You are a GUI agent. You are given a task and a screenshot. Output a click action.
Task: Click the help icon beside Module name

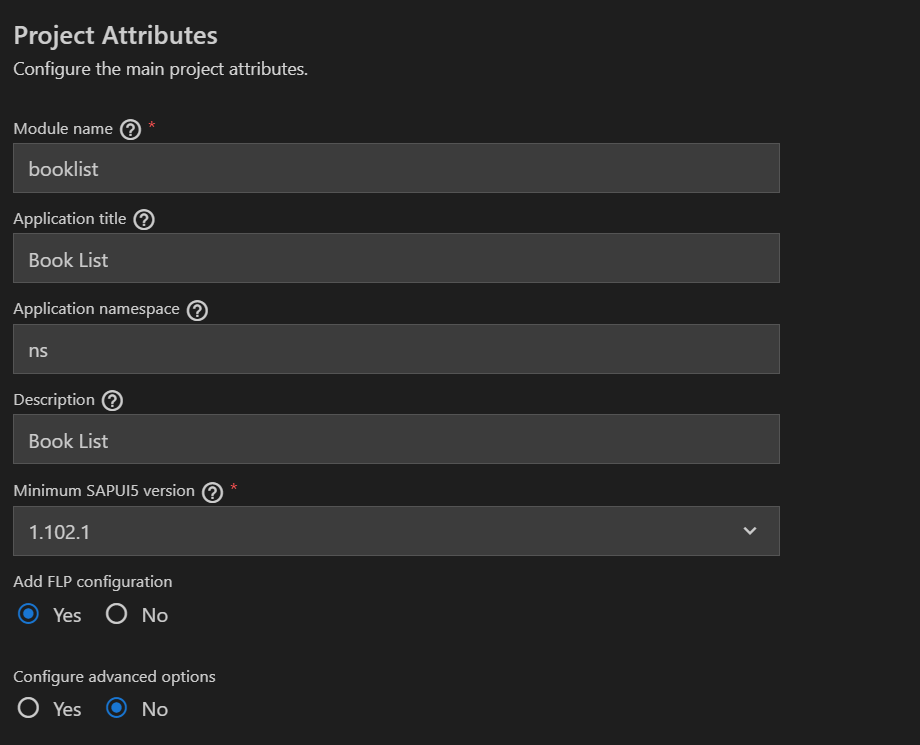(x=130, y=129)
